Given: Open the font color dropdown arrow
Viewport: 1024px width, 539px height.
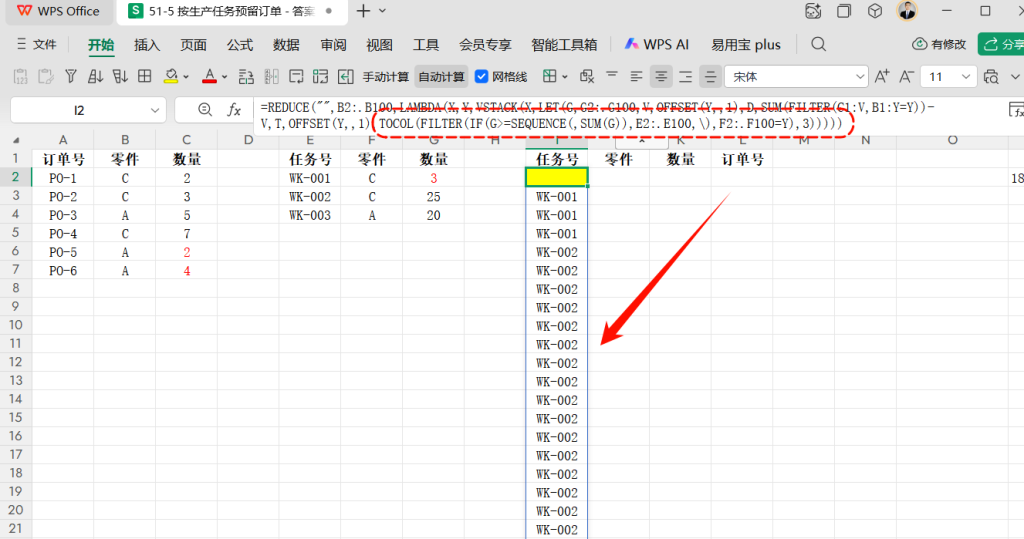Looking at the screenshot, I should [x=225, y=77].
